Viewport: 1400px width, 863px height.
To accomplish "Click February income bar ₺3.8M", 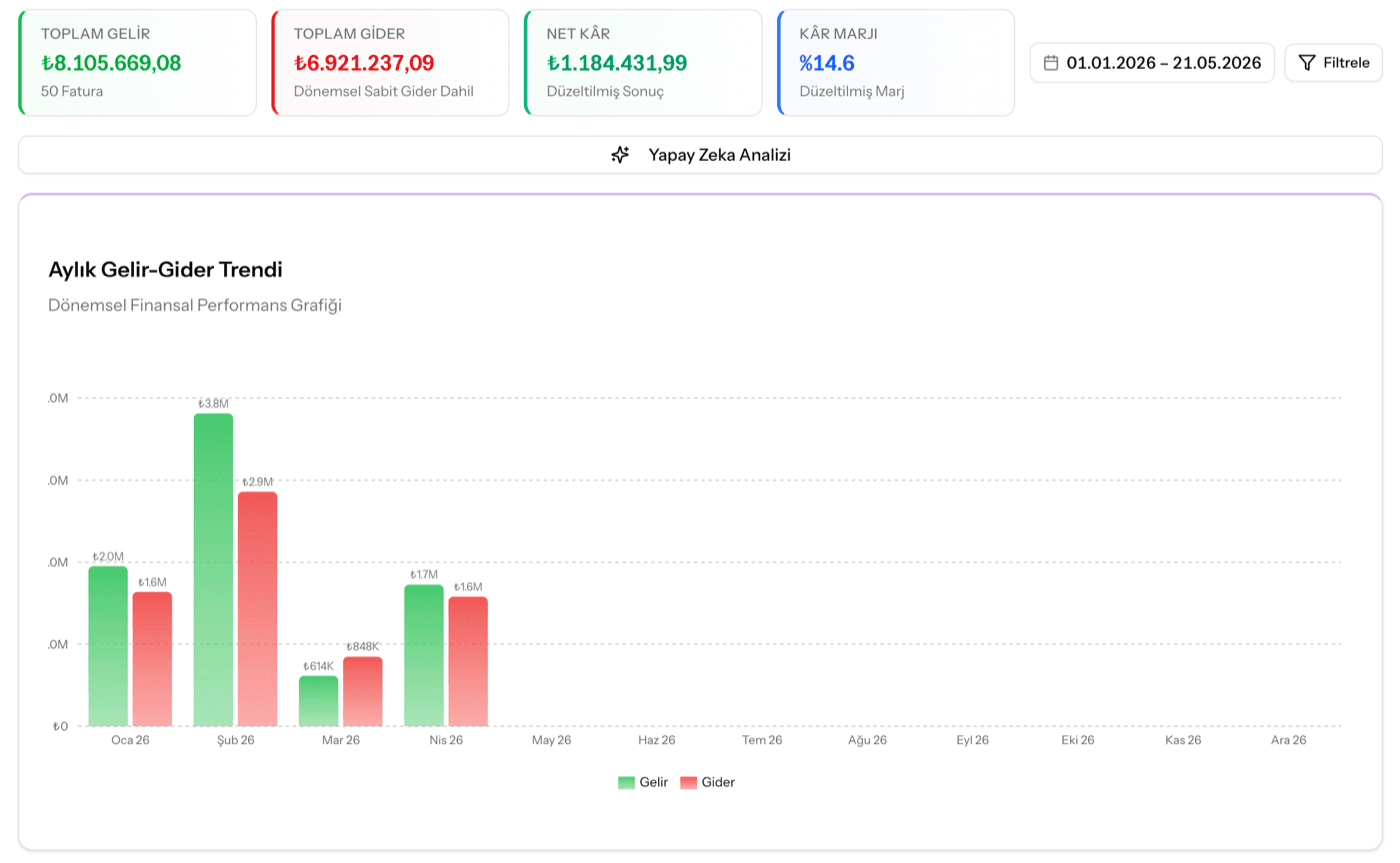I will point(213,570).
